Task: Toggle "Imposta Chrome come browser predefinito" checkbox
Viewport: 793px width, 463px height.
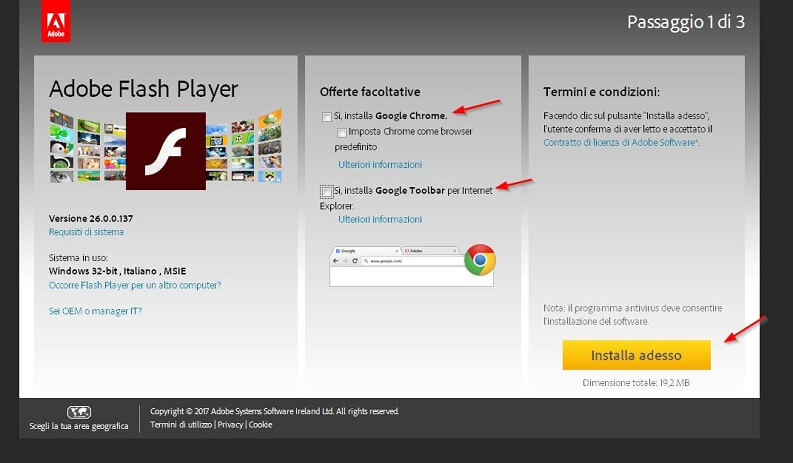Action: pyautogui.click(x=342, y=133)
